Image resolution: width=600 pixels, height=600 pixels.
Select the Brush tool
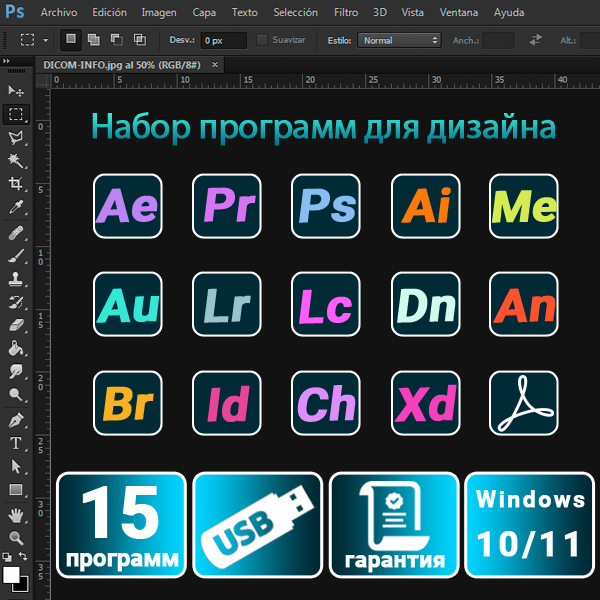coord(16,256)
